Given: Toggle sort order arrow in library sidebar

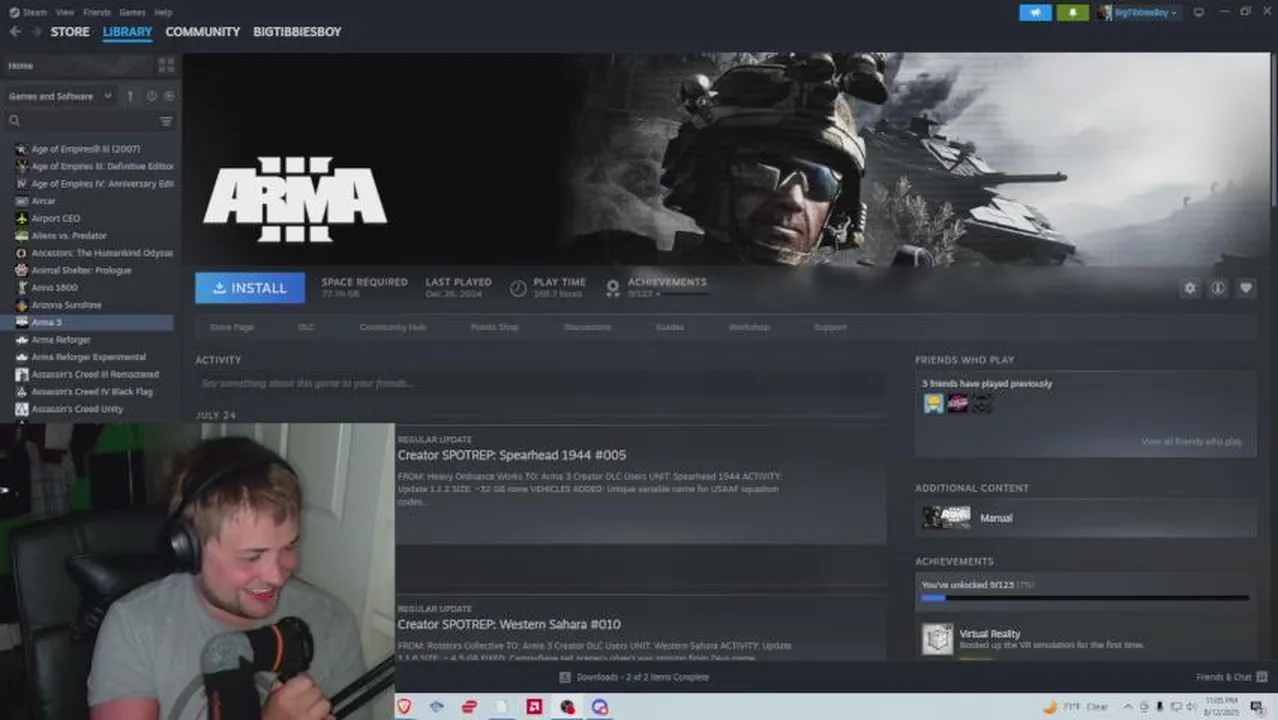Looking at the screenshot, I should coord(130,96).
